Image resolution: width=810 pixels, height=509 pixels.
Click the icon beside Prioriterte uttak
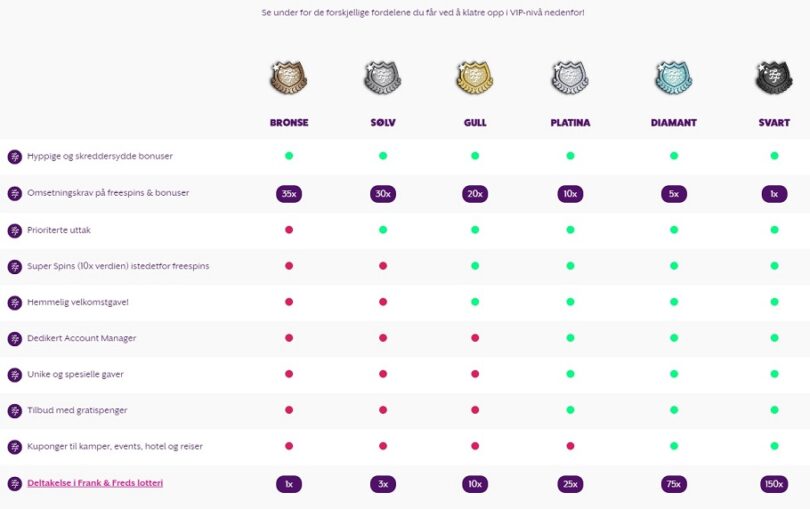coord(14,230)
